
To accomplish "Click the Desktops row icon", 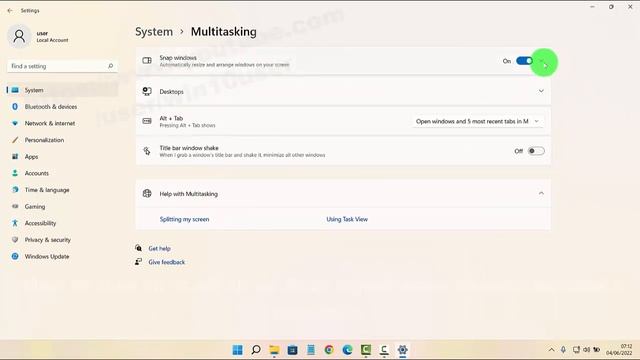I will click(x=147, y=91).
